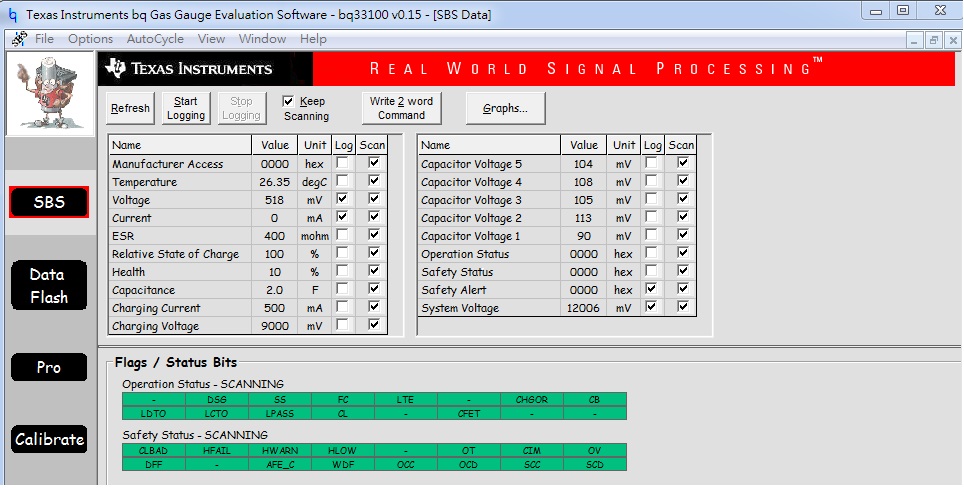Image resolution: width=964 pixels, height=488 pixels.
Task: Click the Texas Instruments logo banner
Action: [205, 69]
